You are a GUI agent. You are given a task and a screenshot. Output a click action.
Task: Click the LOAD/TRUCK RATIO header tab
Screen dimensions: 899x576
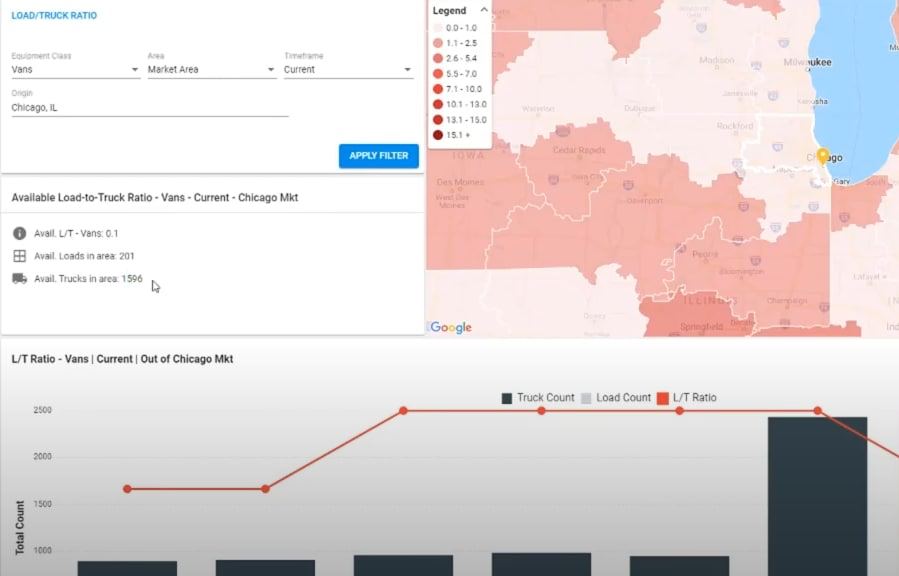[x=54, y=16]
